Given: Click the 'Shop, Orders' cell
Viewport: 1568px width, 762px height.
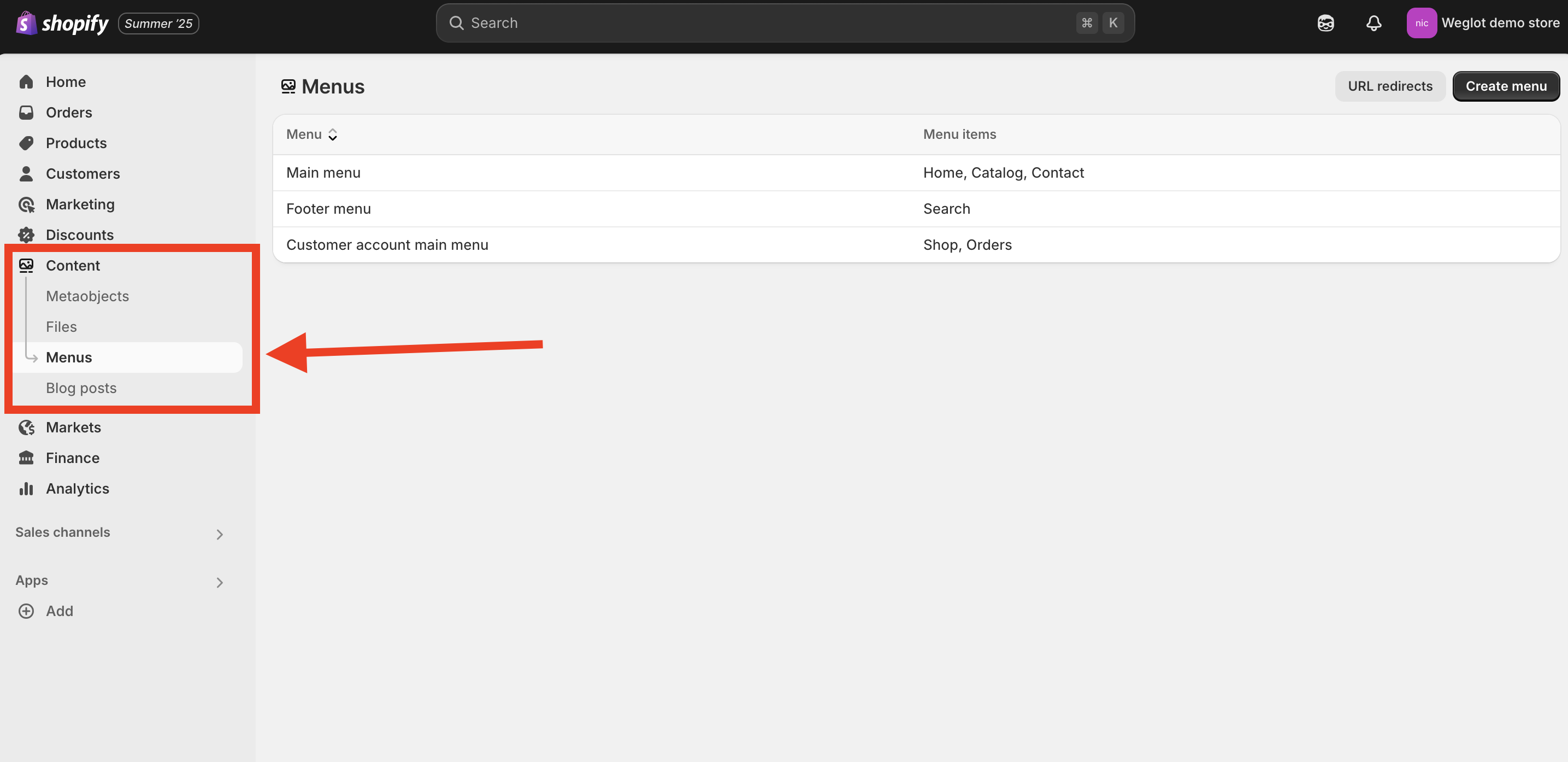Looking at the screenshot, I should click(x=967, y=245).
